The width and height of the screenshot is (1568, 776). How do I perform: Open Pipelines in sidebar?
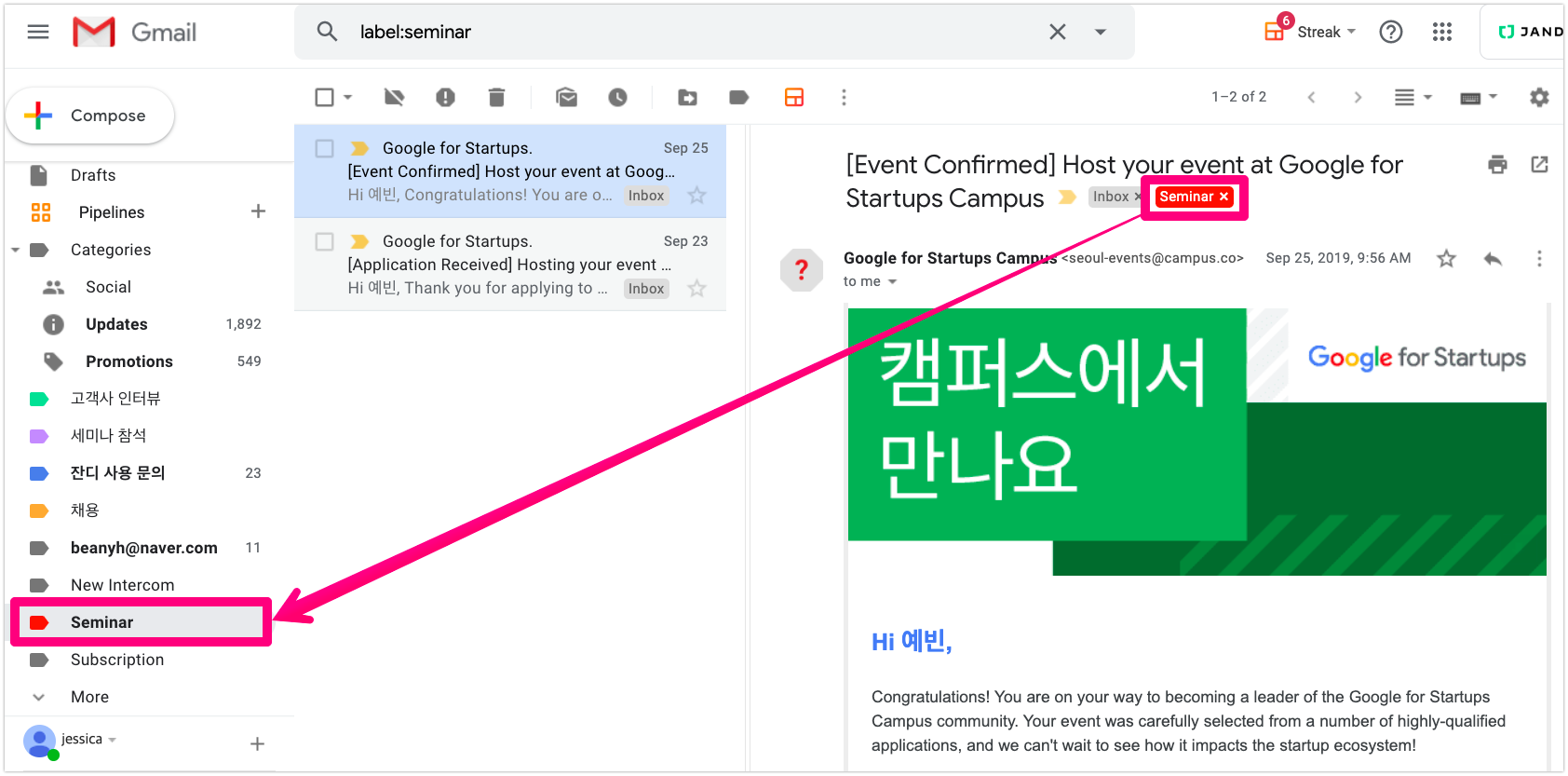[x=112, y=212]
